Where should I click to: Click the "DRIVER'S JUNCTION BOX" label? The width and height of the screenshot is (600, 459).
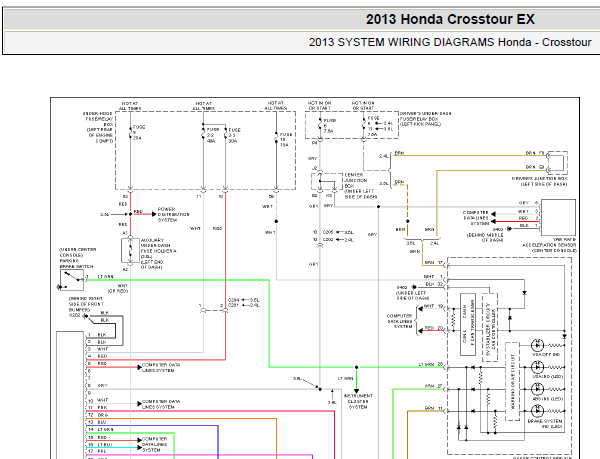point(540,179)
